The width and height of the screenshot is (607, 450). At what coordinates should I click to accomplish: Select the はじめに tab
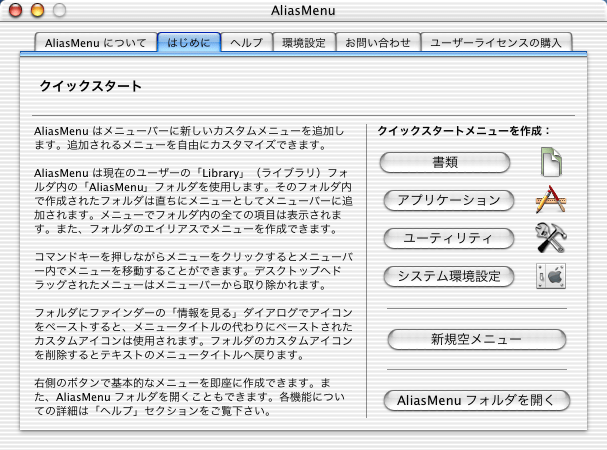[x=189, y=42]
